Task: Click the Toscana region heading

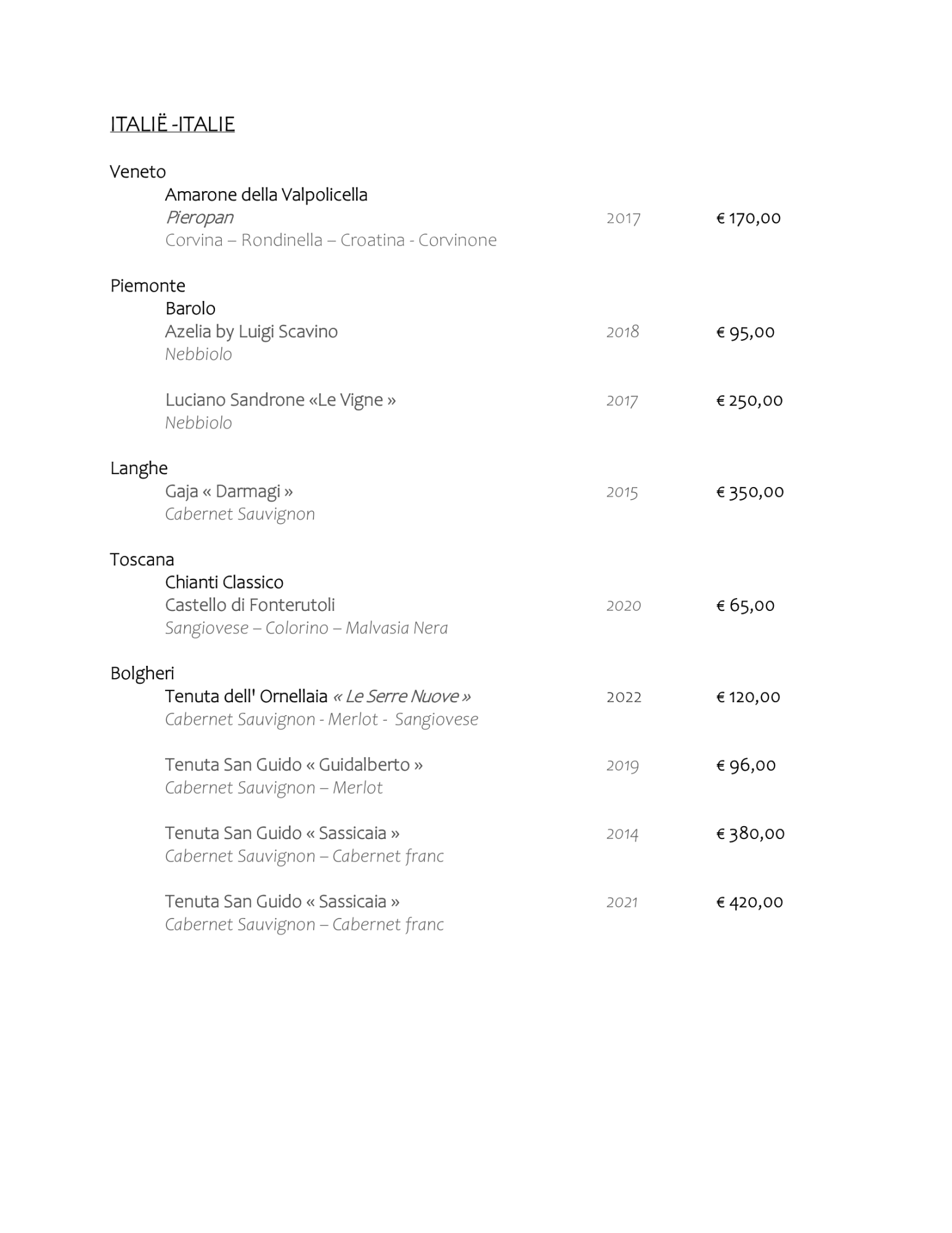Action: click(142, 559)
